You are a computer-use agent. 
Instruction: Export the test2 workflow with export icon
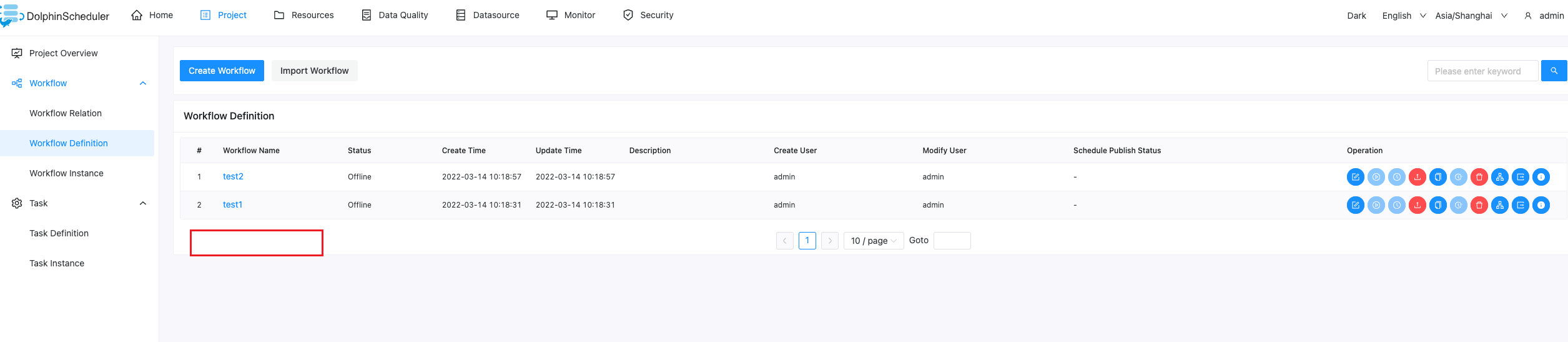tap(1520, 177)
